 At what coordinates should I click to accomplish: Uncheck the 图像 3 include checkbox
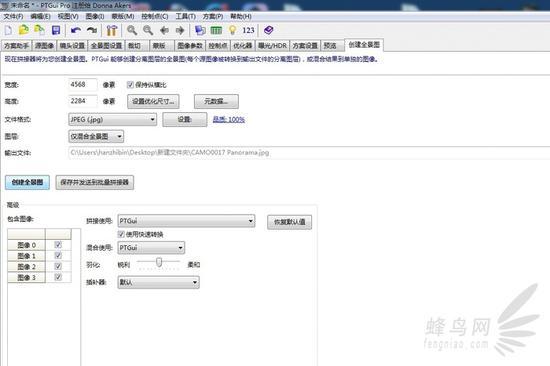click(58, 277)
